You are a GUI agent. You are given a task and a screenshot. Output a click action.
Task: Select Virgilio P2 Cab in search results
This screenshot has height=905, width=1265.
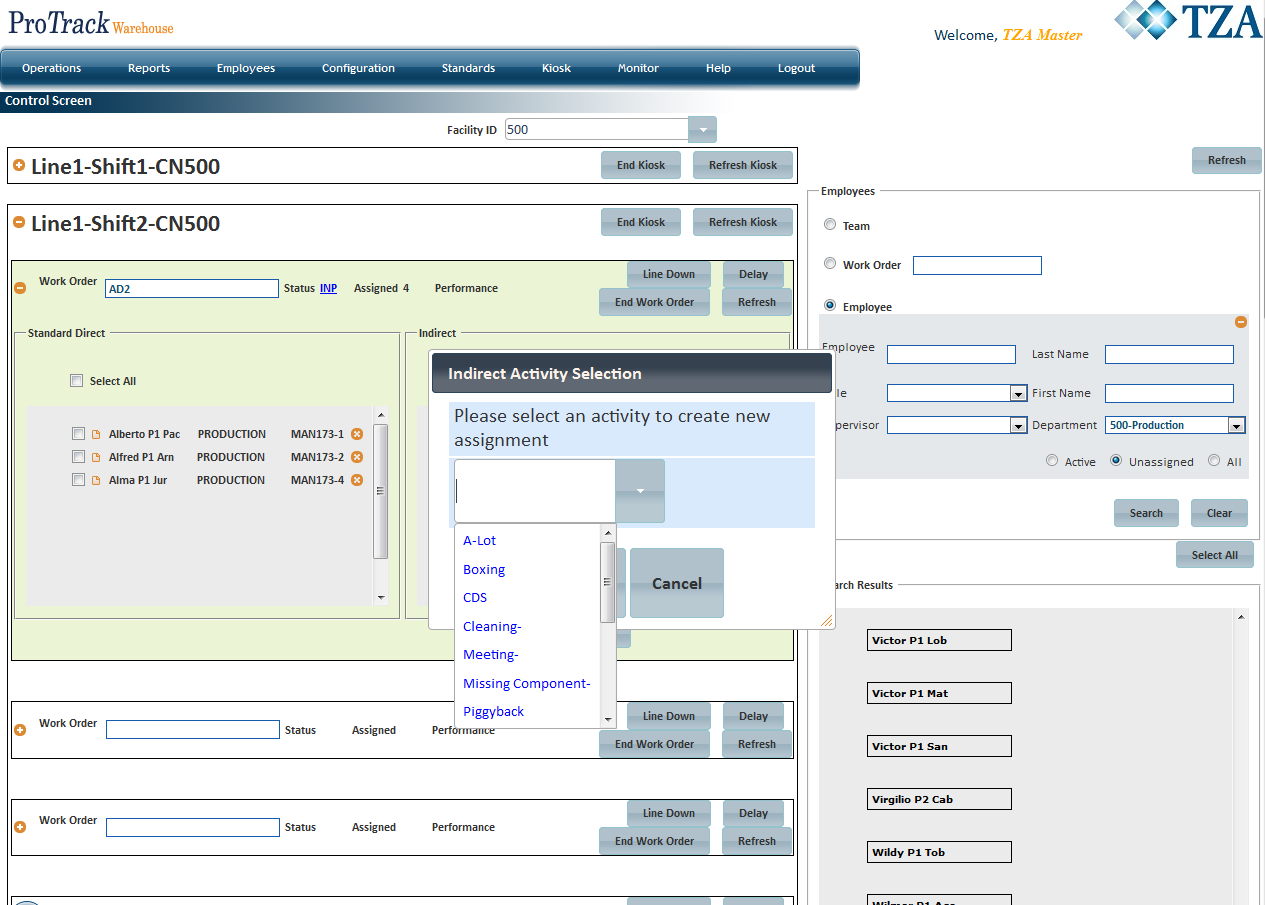pos(939,799)
